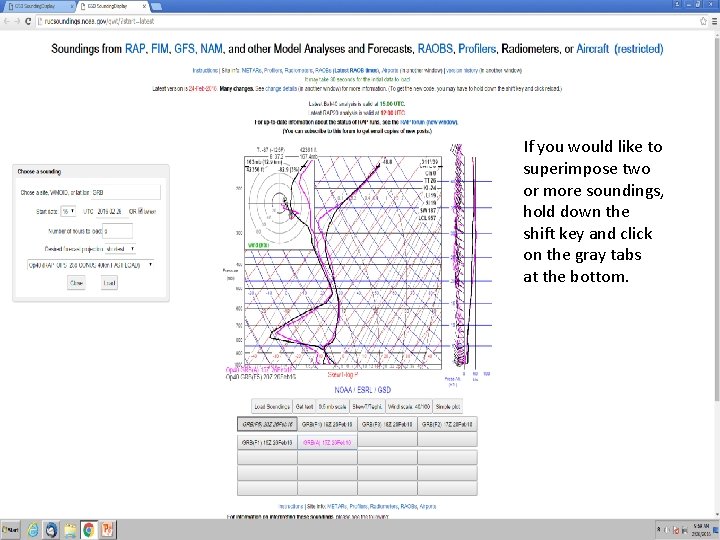Switch plot type with Skew-T/Tephi button
Viewport: 720px width, 540px height.
tap(367, 406)
